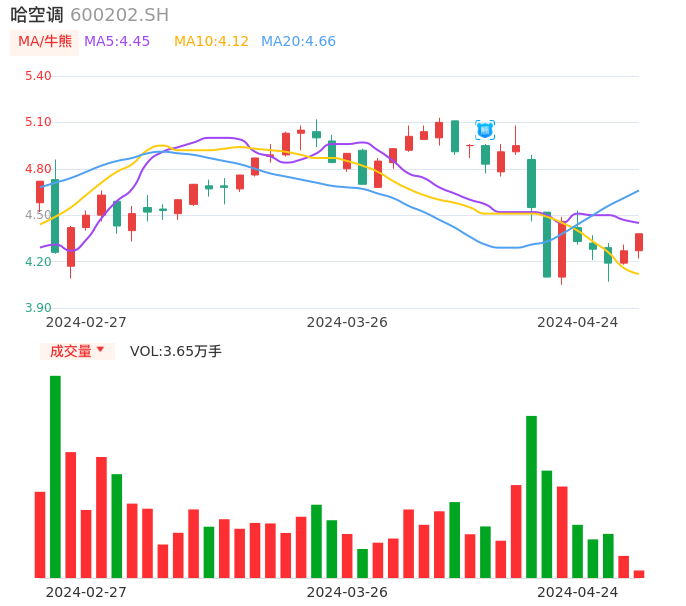Click the last red candlestick on the right
Viewport: 686px width, 606px height.
(x=639, y=242)
